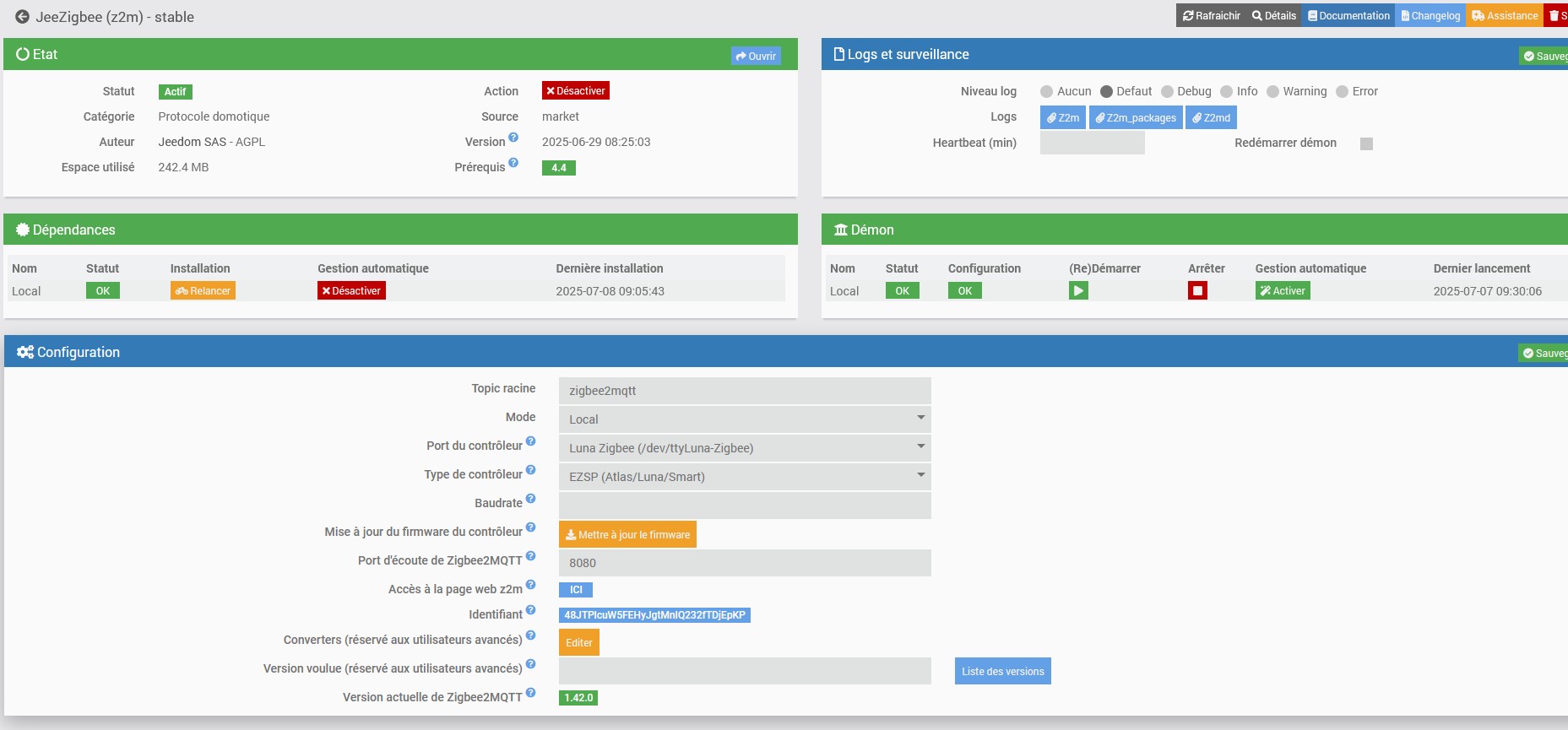Open plugin Détails
Screen dimensions: 1568x730
[x=1273, y=15]
